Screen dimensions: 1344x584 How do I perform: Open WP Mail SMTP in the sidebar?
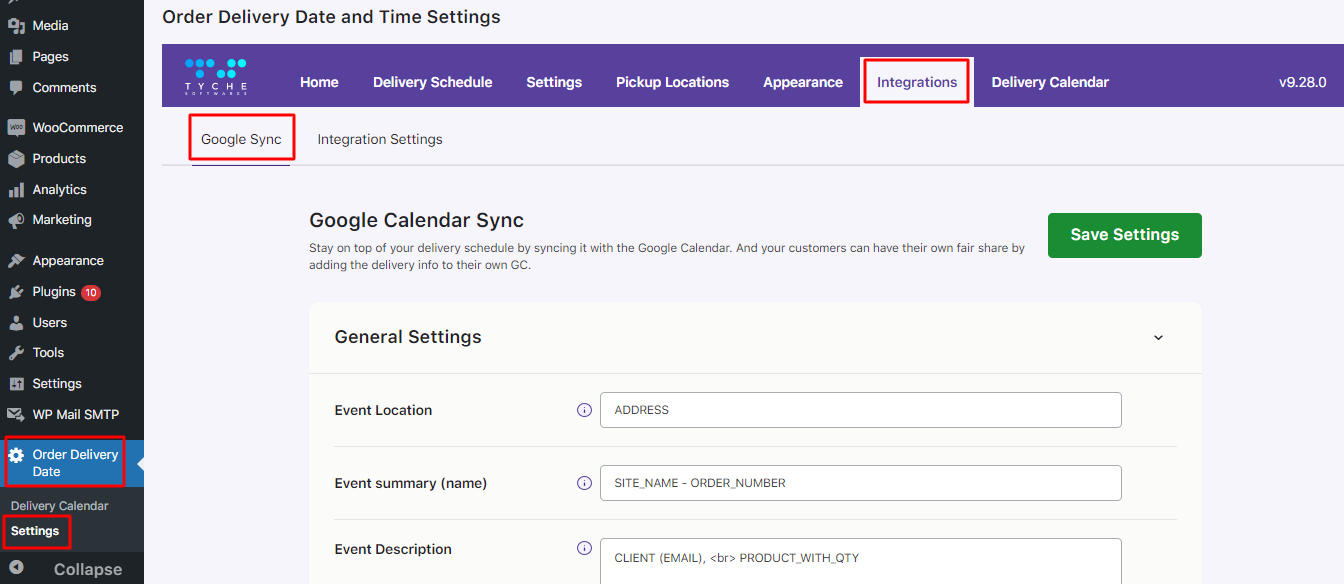coord(75,415)
